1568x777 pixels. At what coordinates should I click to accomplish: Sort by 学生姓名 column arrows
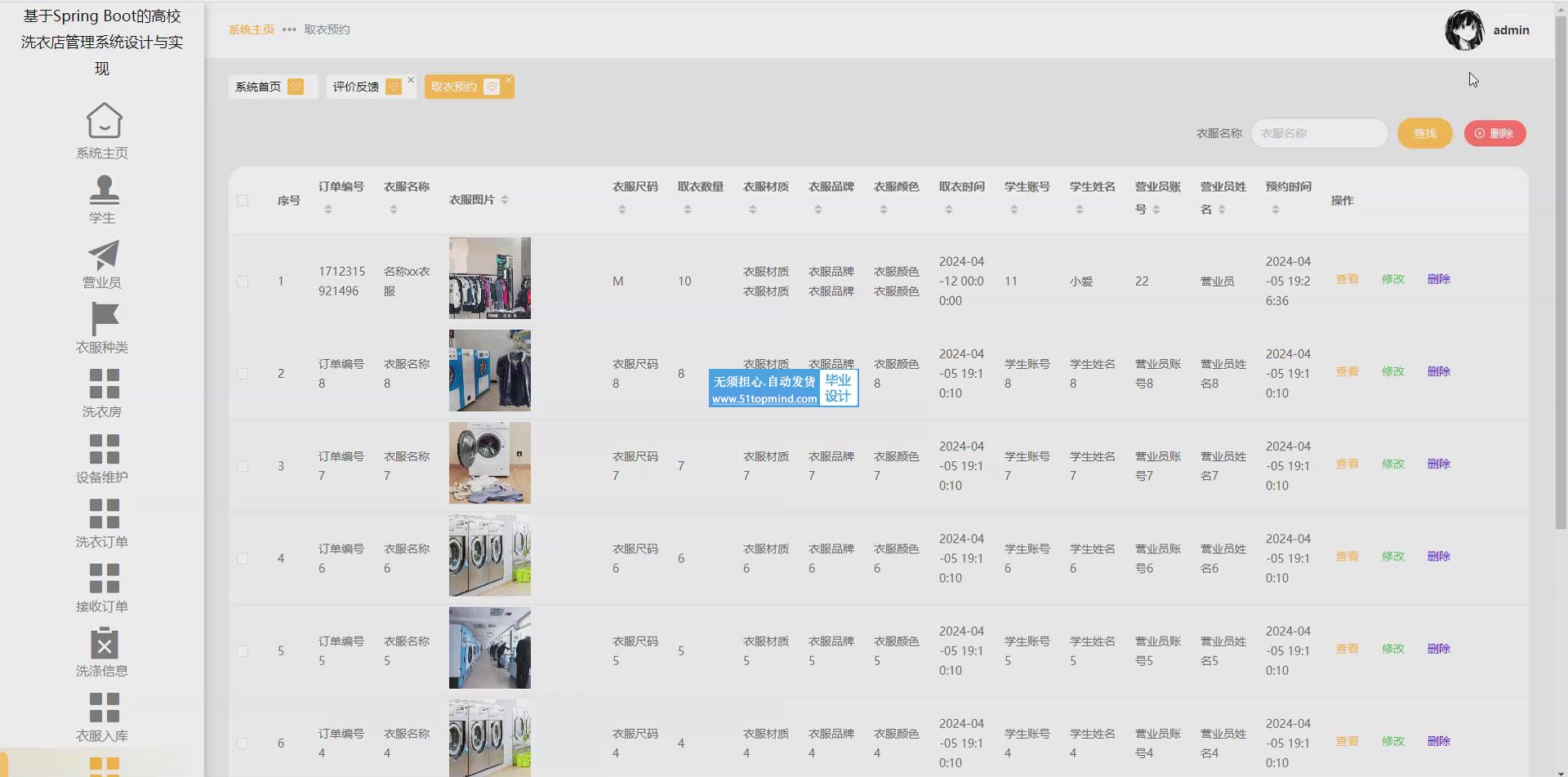point(1080,210)
